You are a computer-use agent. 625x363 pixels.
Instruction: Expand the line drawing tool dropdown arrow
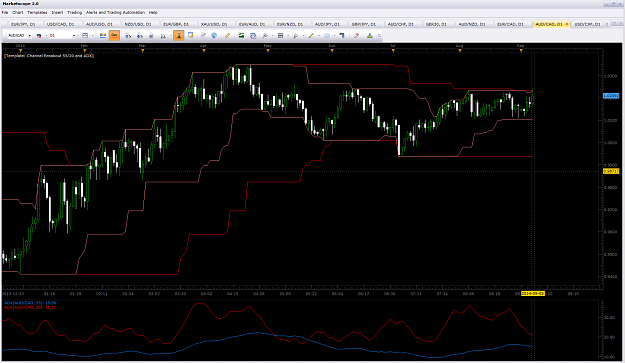[x=319, y=36]
